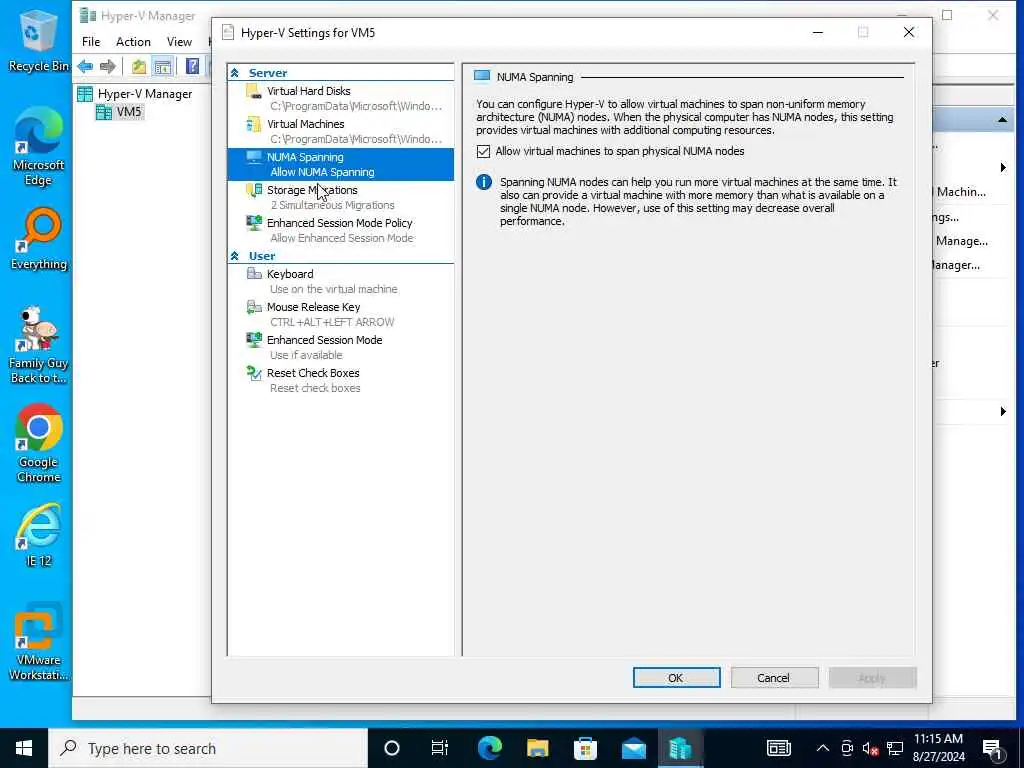Select Enhanced Session Mode under User
This screenshot has height=768, width=1024.
click(x=340, y=347)
